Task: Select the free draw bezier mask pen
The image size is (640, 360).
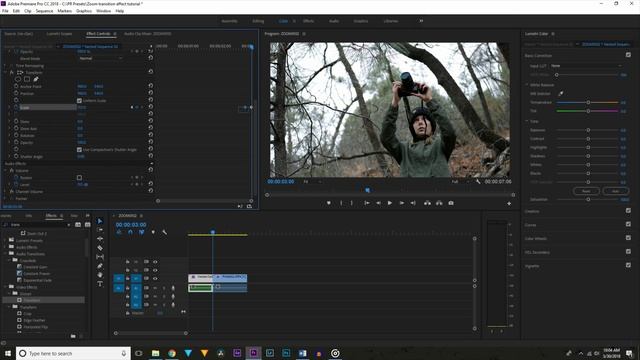Action: pos(36,79)
